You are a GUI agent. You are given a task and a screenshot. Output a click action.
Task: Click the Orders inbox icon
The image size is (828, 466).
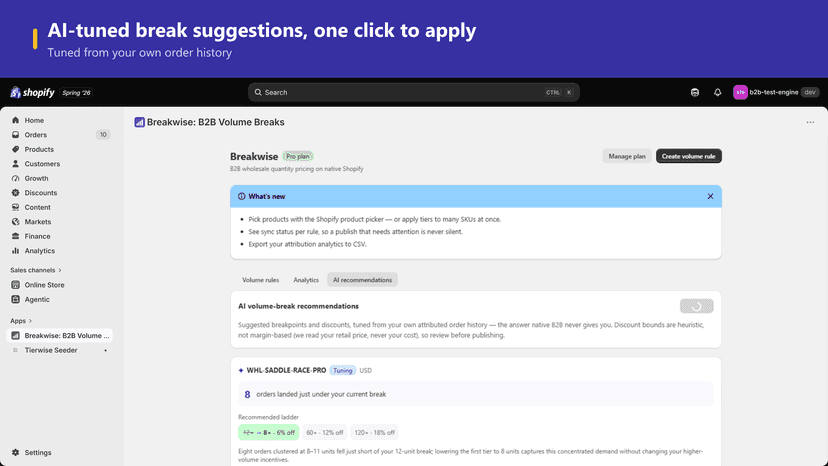click(x=15, y=135)
